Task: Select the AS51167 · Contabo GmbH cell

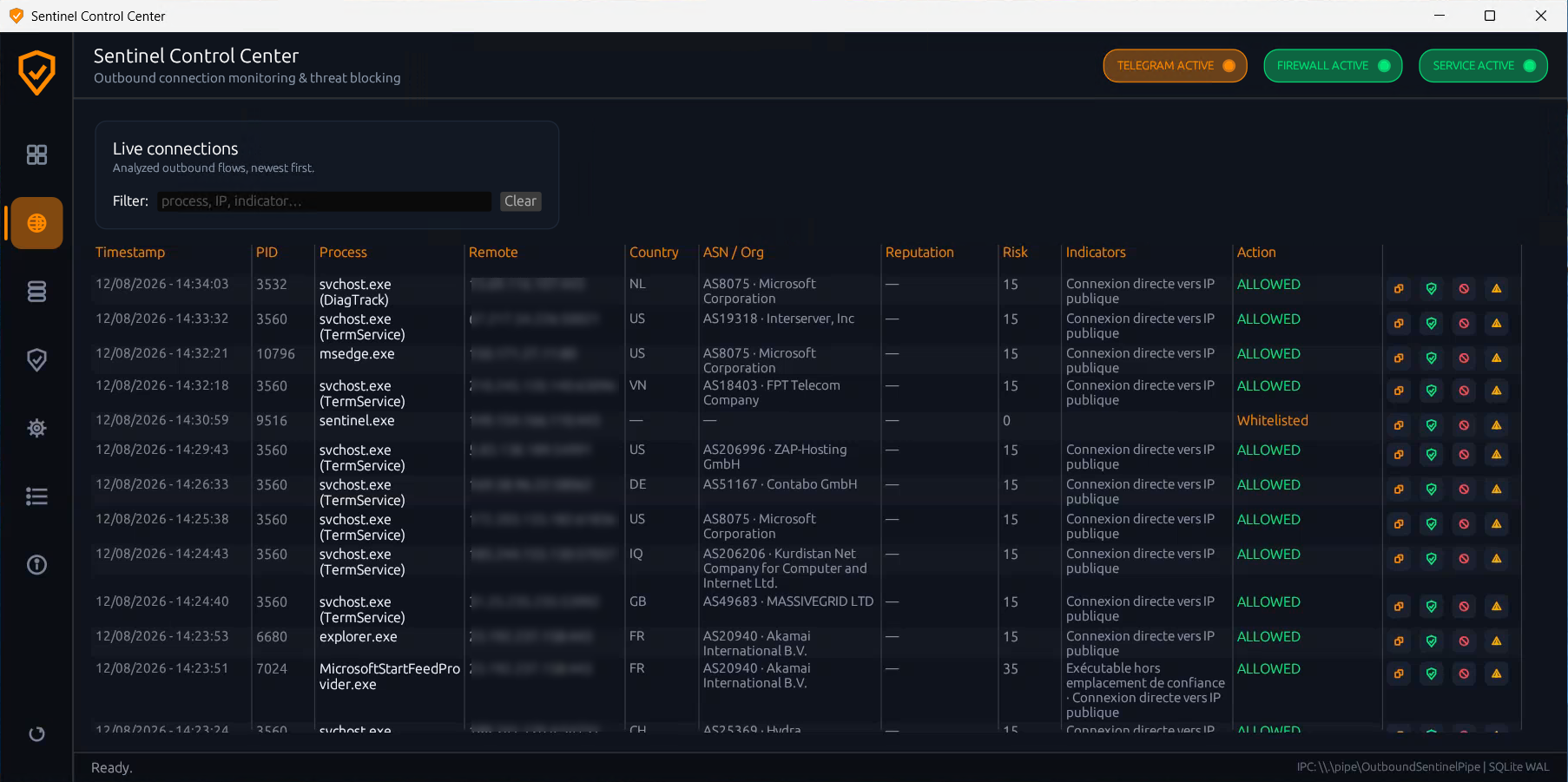Action: (780, 484)
